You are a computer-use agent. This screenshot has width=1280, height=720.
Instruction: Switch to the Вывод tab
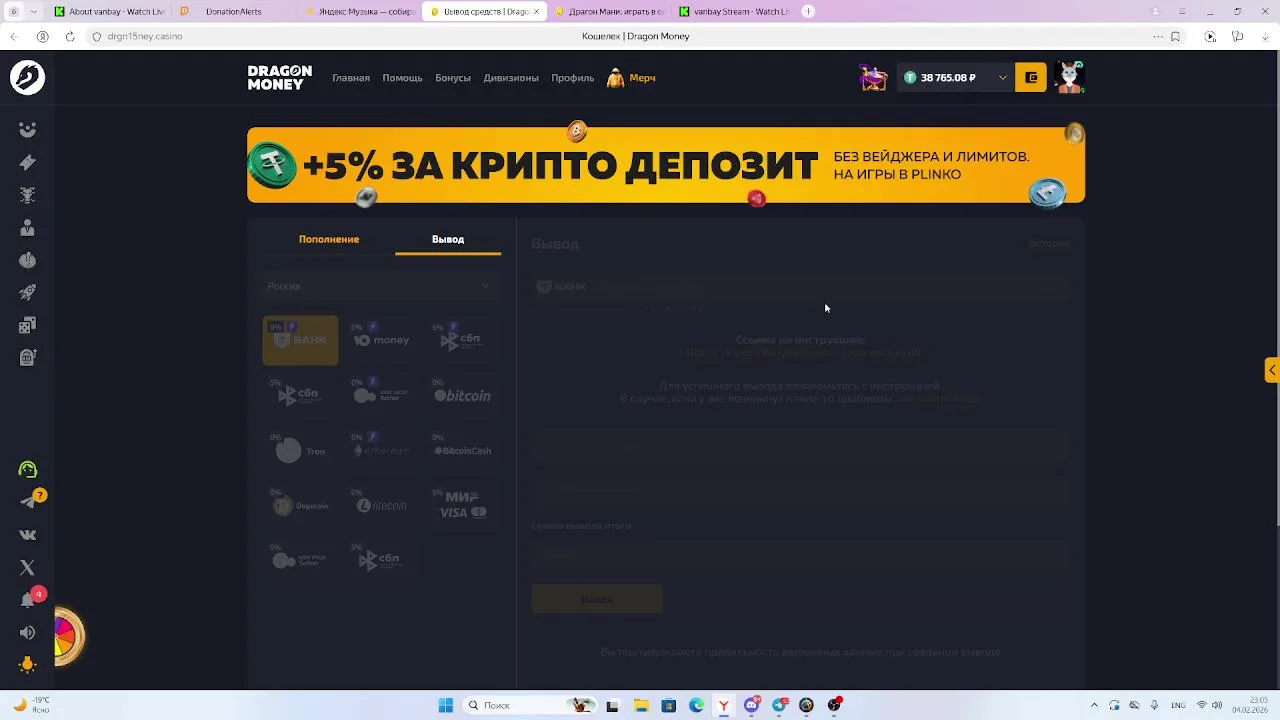tap(448, 239)
